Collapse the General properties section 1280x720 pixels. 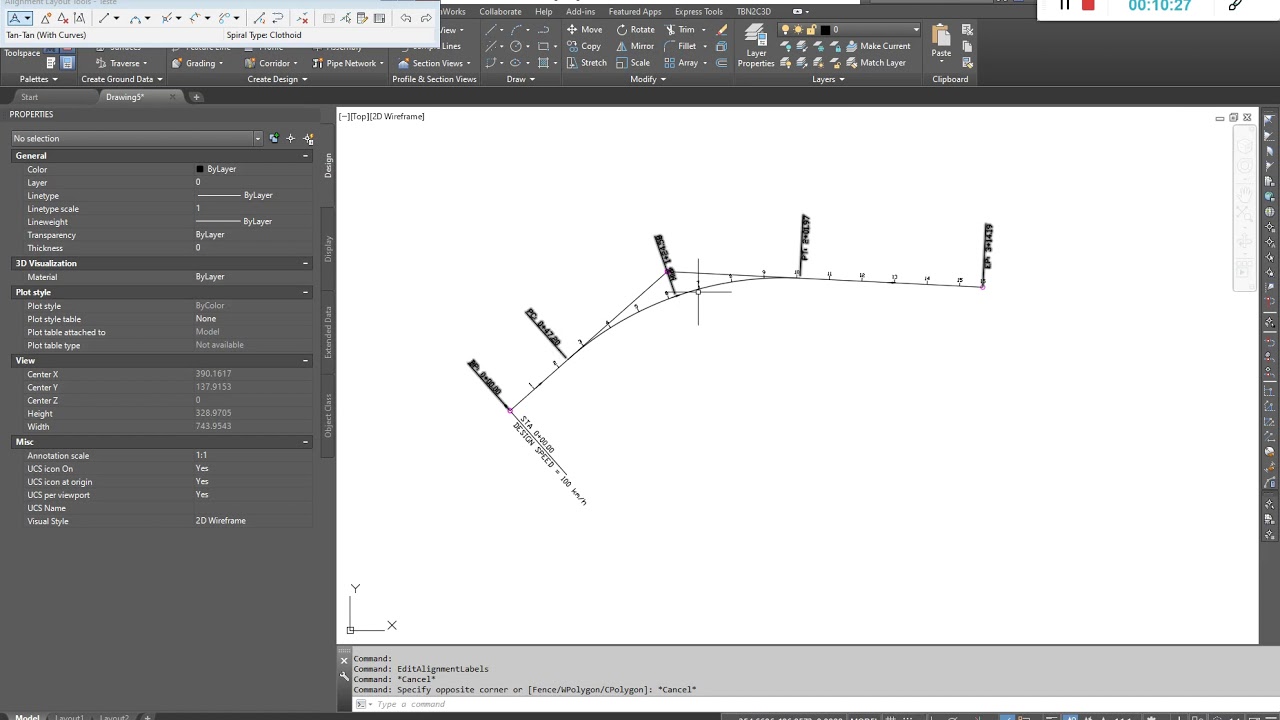(305, 155)
